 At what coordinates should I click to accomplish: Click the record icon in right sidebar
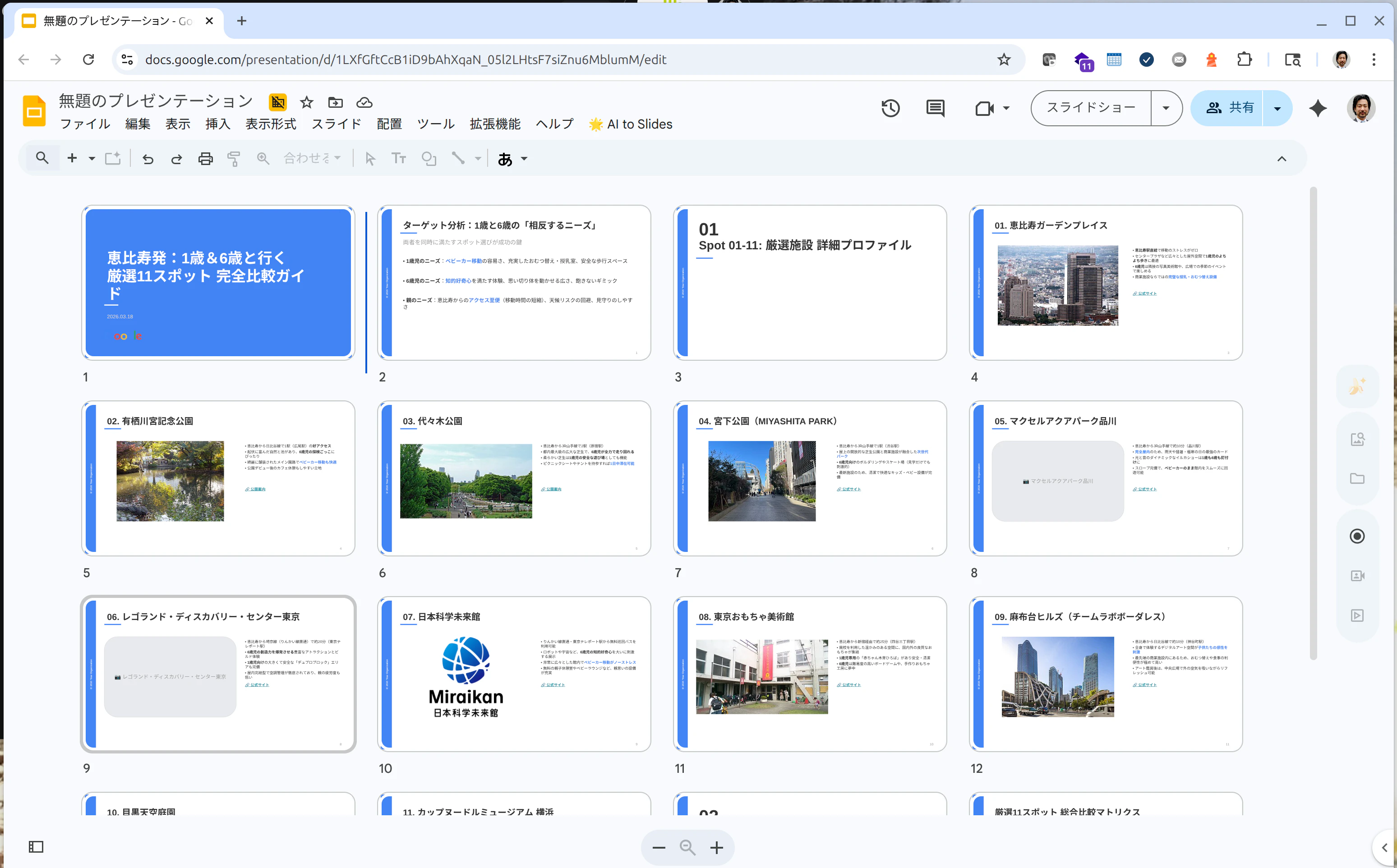tap(1357, 536)
